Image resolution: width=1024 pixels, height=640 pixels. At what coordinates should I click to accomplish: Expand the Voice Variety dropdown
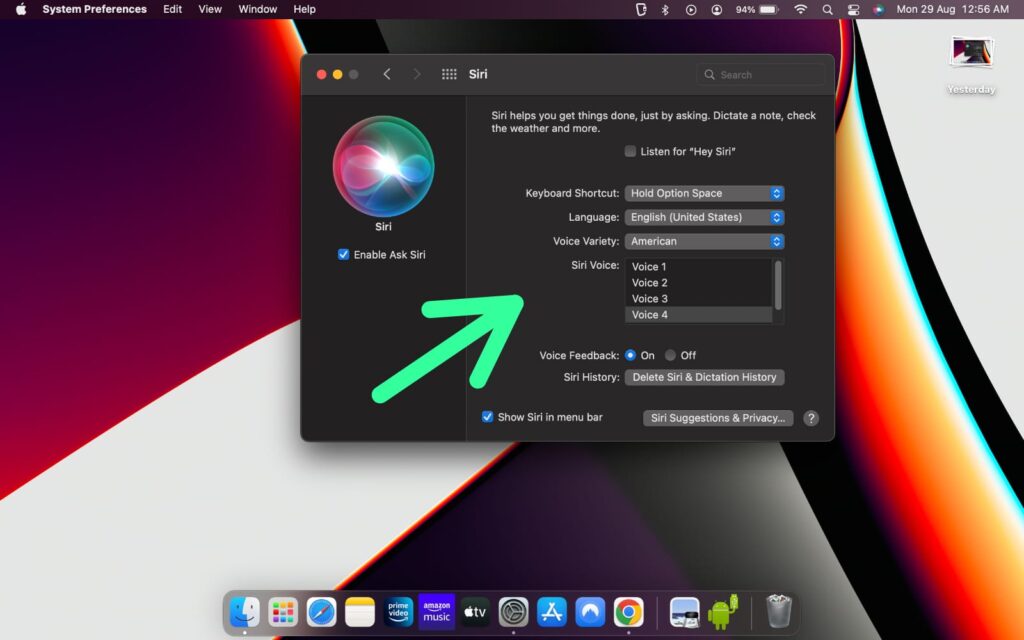click(704, 242)
